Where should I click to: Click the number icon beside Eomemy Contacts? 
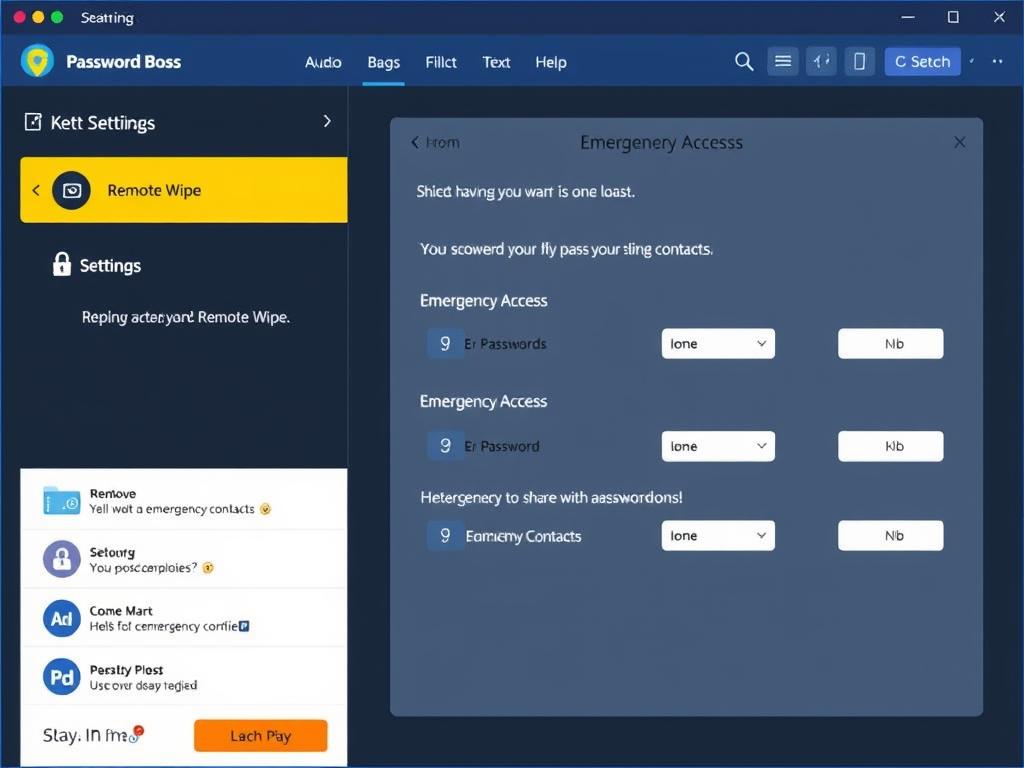tap(445, 536)
